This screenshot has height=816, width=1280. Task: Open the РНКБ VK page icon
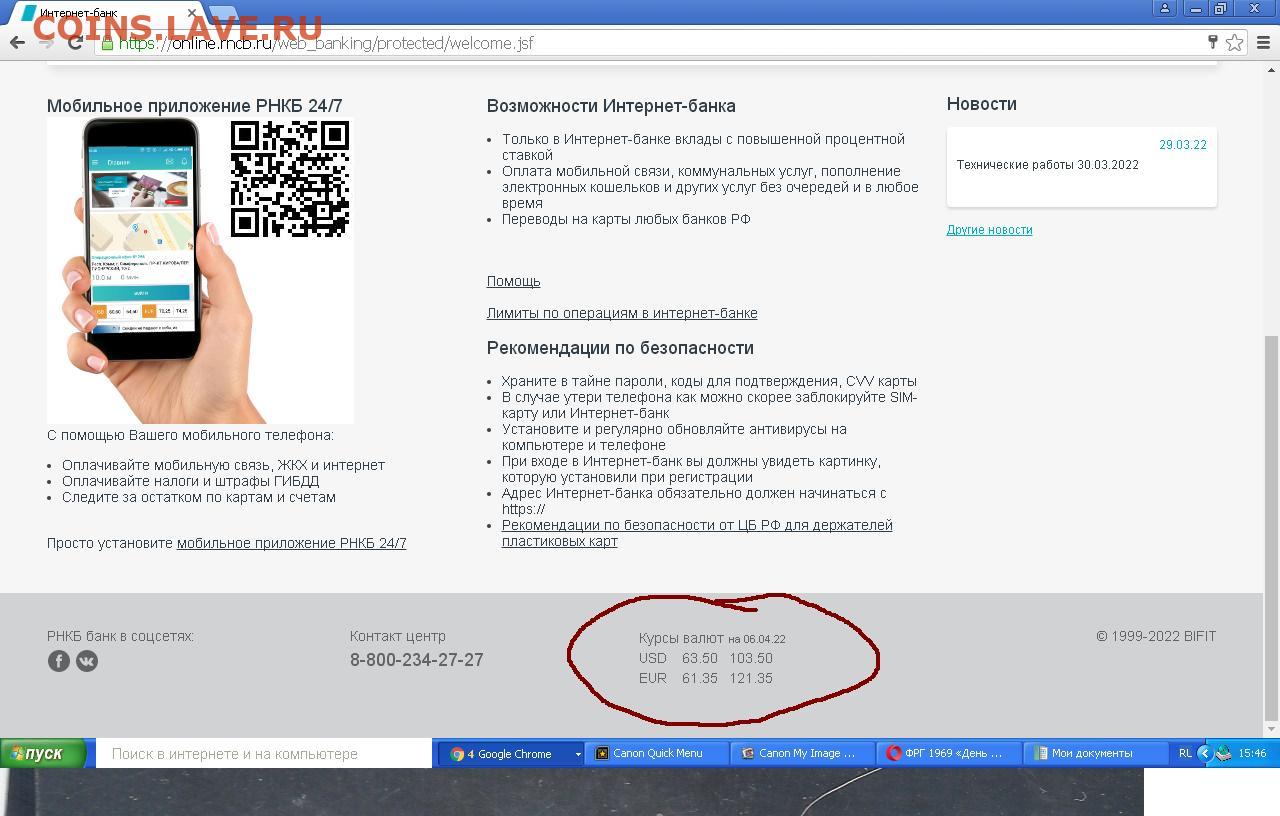(x=87, y=661)
